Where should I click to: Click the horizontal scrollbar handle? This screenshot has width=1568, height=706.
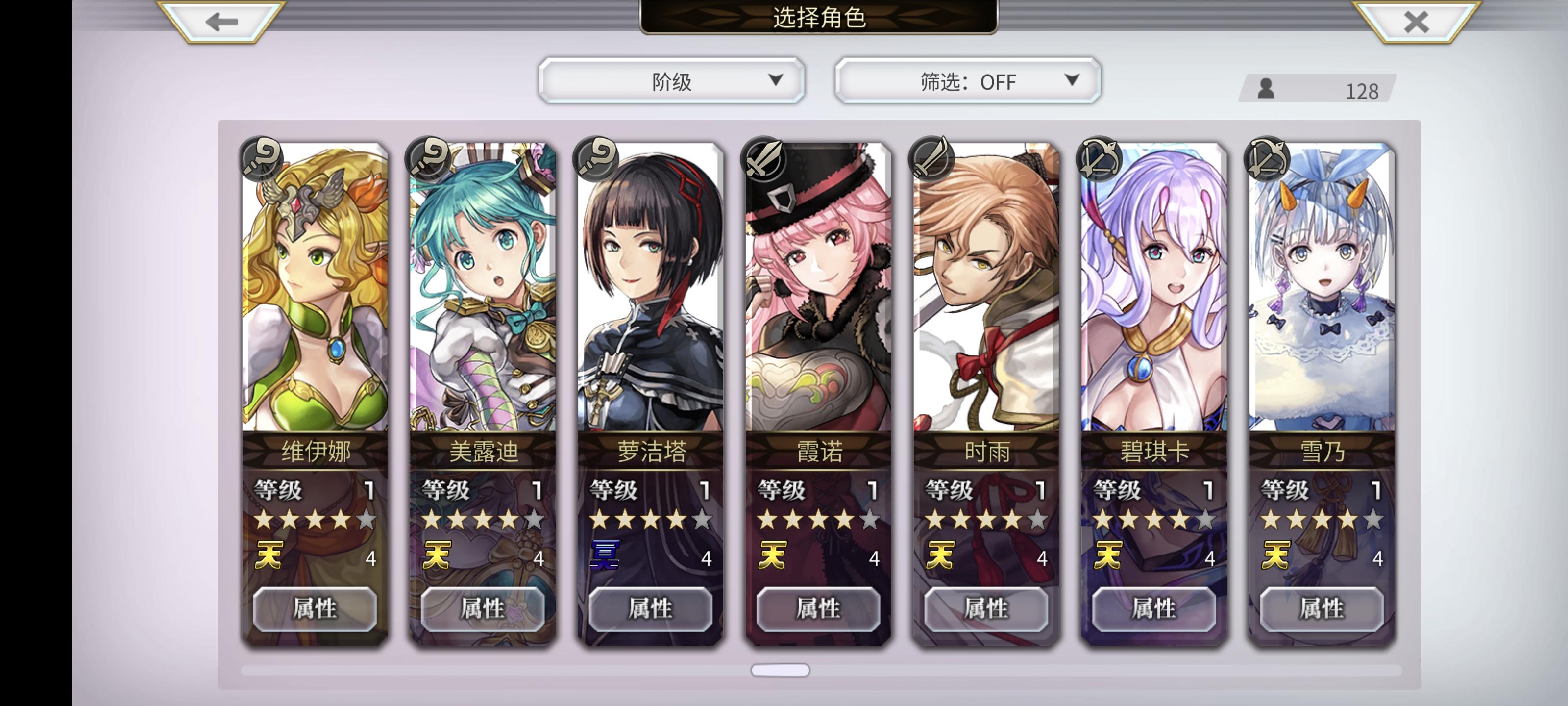(x=781, y=670)
